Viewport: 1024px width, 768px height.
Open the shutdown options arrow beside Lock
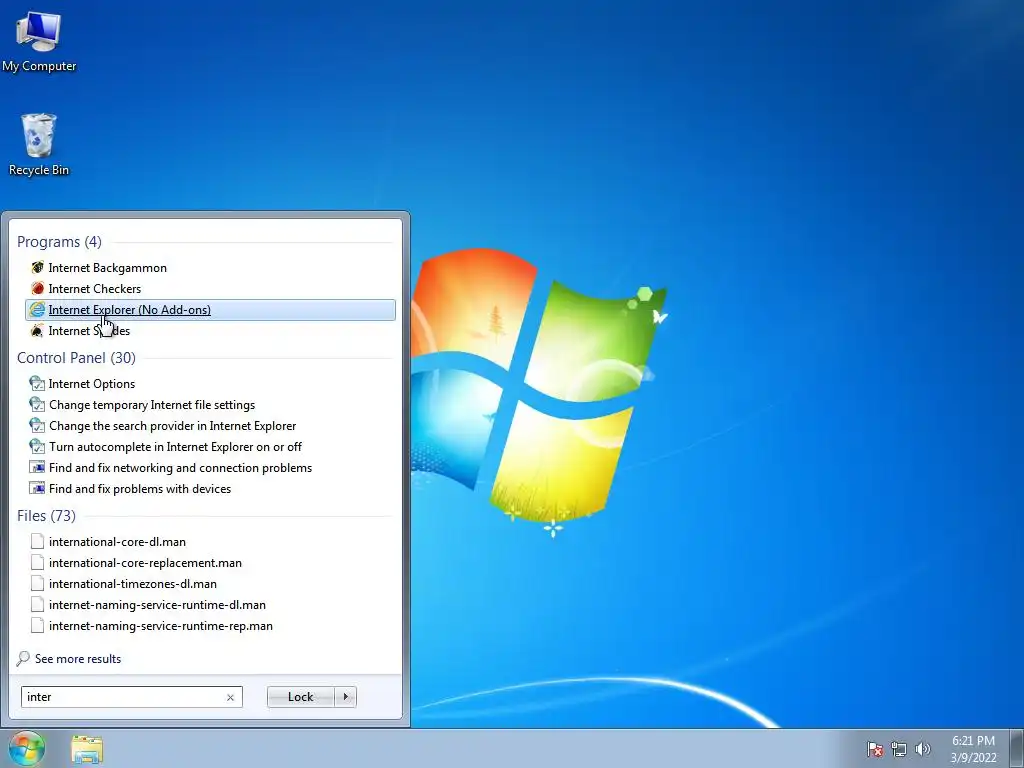[345, 697]
